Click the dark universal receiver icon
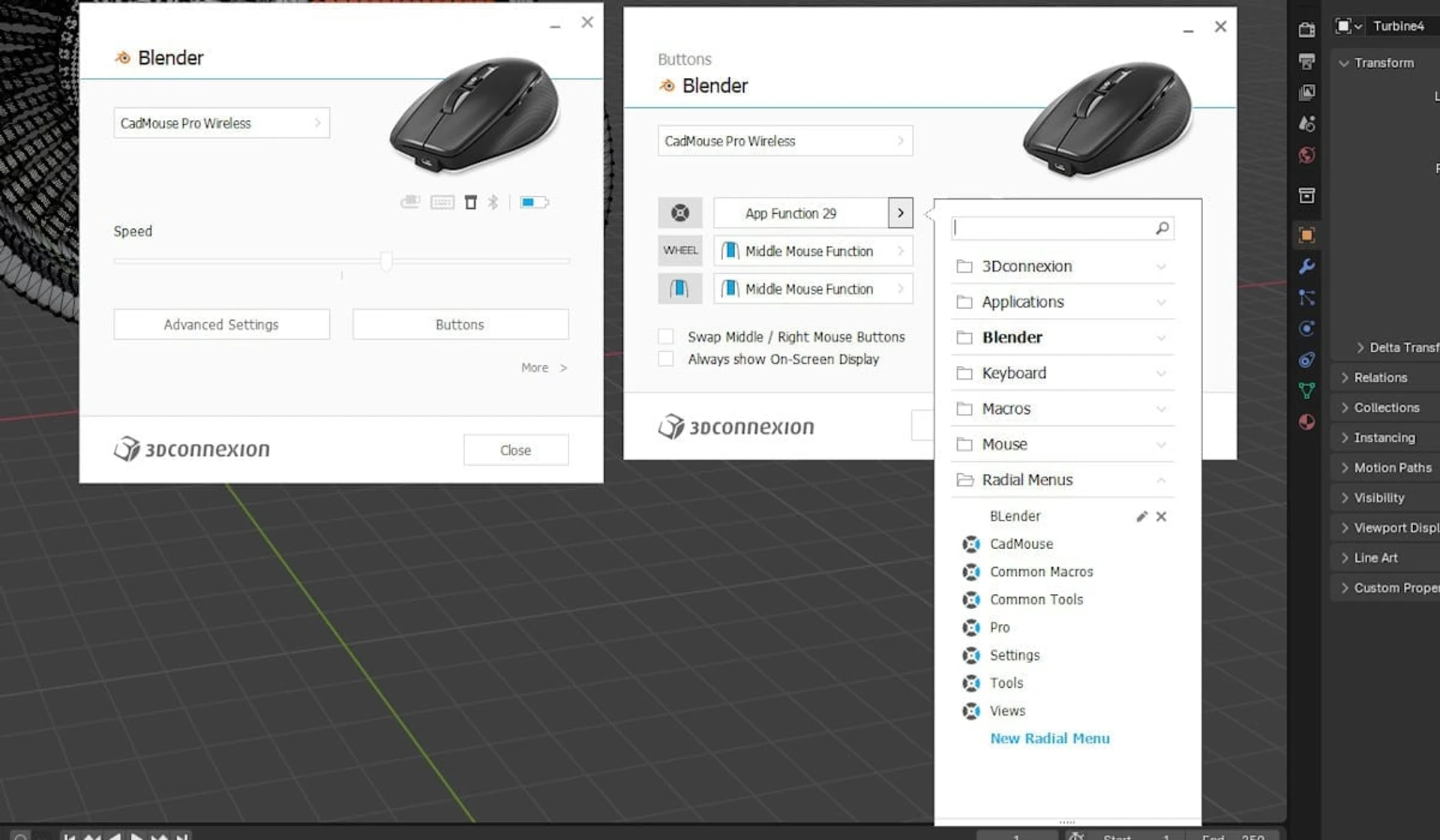1440x840 pixels. [x=470, y=202]
